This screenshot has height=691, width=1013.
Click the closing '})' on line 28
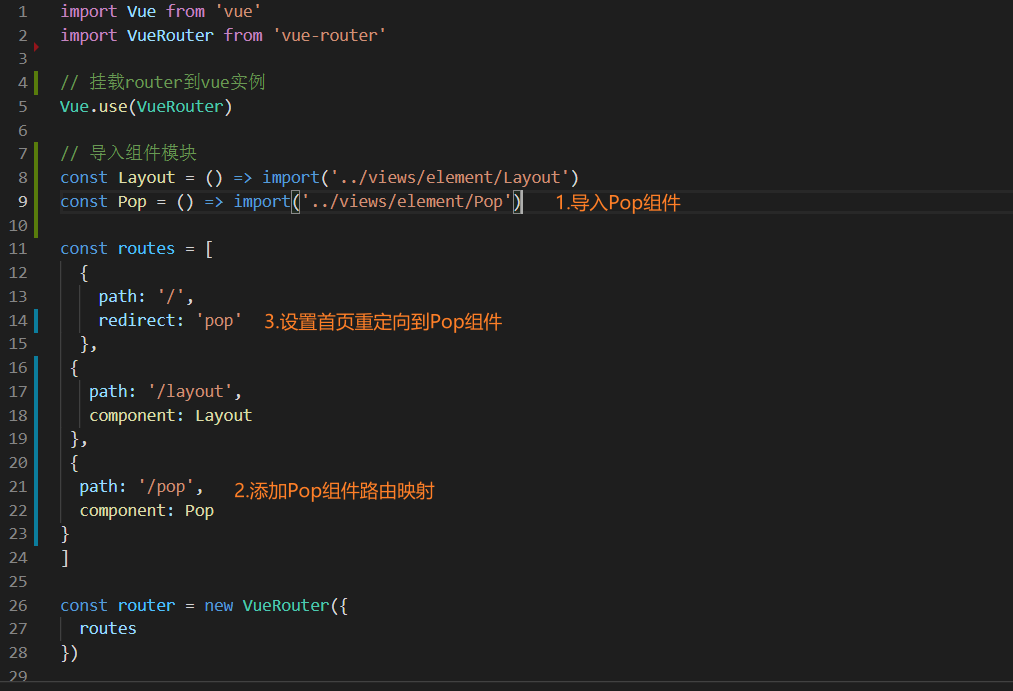[x=69, y=652]
